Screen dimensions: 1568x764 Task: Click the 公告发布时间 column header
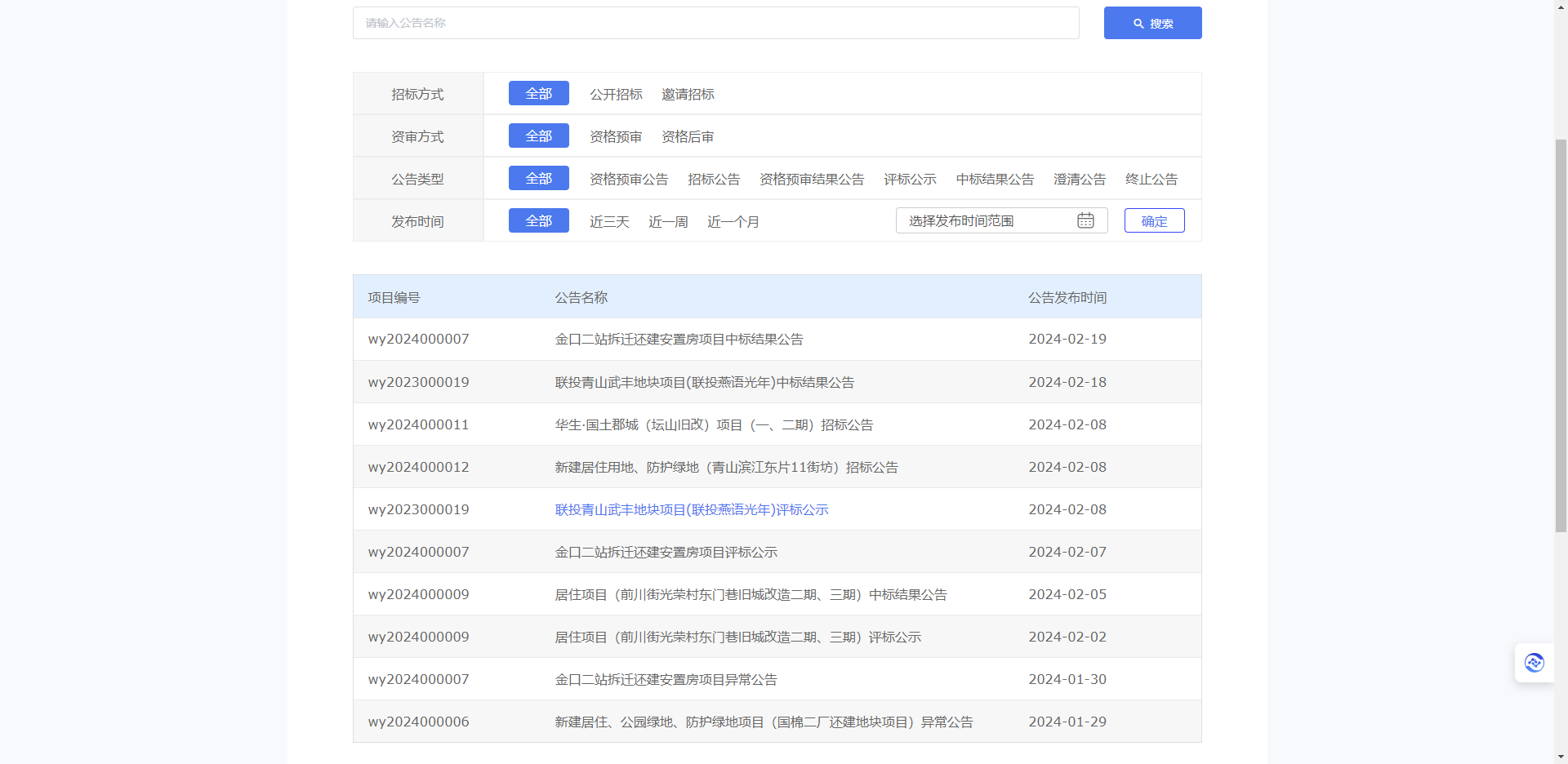tap(1067, 297)
